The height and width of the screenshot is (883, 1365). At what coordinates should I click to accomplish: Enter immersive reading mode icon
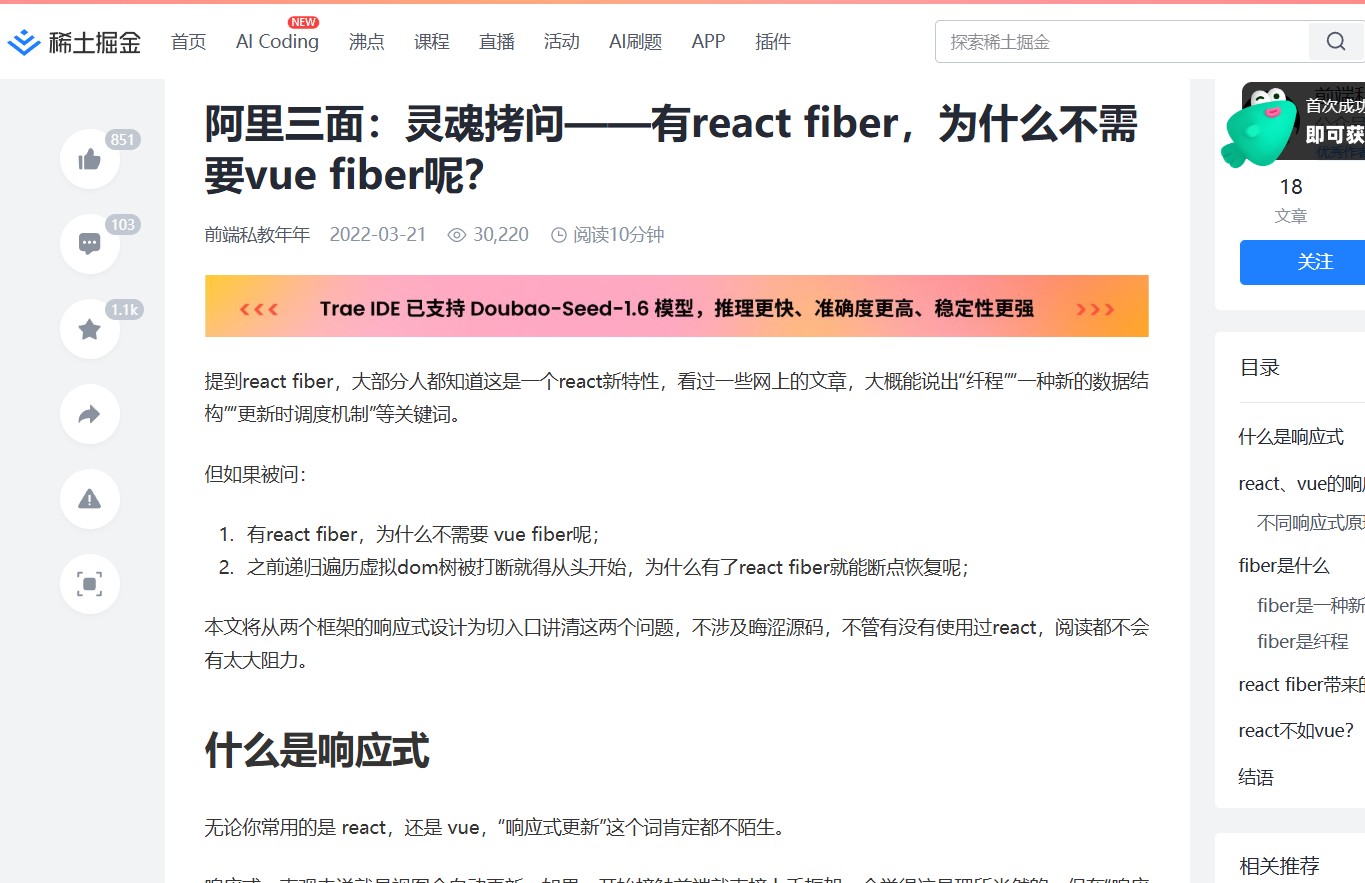[90, 584]
